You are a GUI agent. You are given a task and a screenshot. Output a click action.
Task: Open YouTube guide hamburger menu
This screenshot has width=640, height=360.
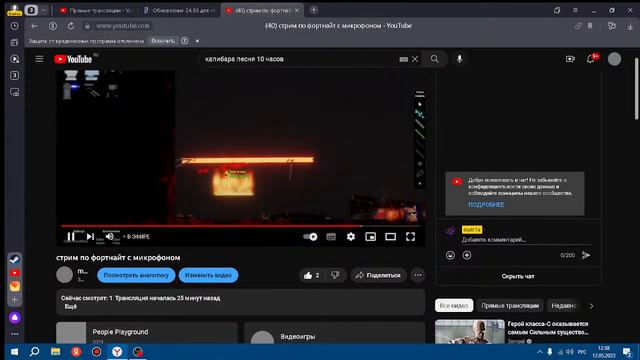click(x=39, y=59)
